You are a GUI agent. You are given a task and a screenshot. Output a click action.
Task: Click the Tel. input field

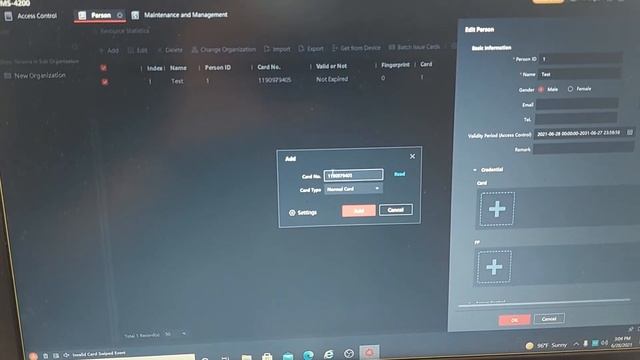tap(576, 119)
